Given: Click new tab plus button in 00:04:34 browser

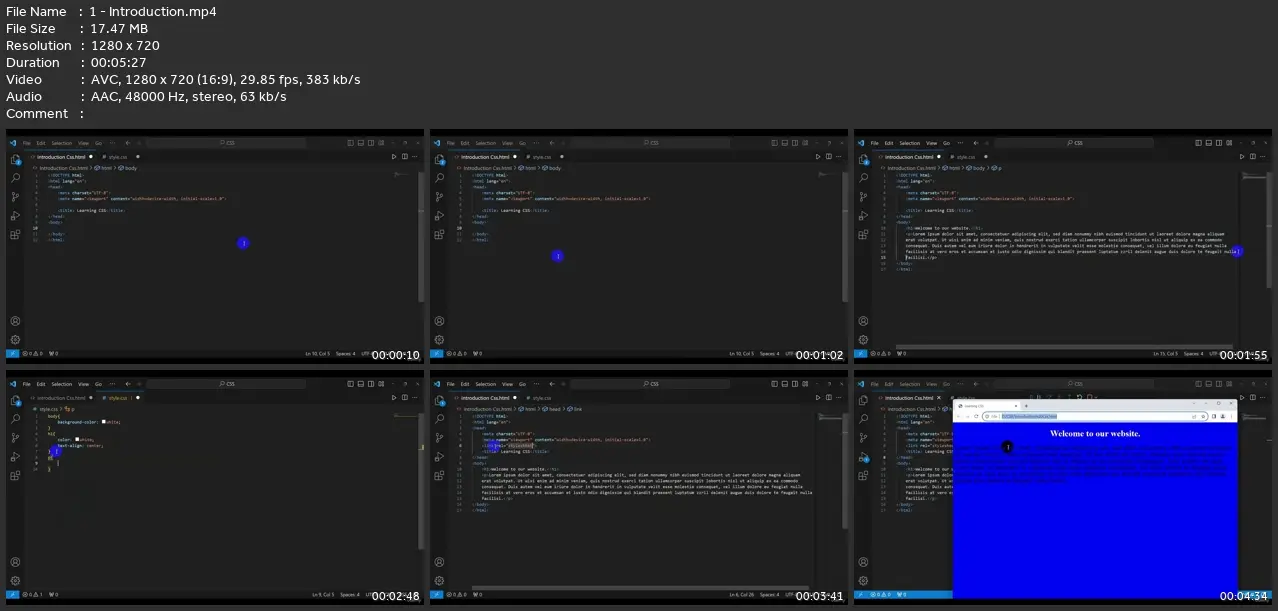Looking at the screenshot, I should 1026,406.
